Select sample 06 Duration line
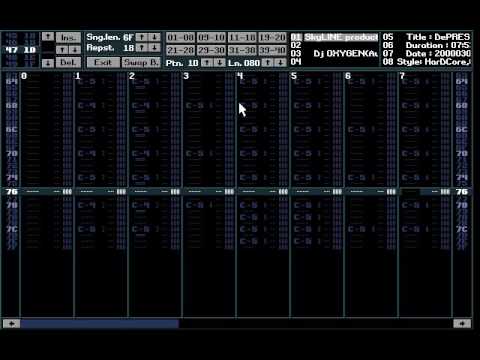The width and height of the screenshot is (480, 360). tap(426, 45)
